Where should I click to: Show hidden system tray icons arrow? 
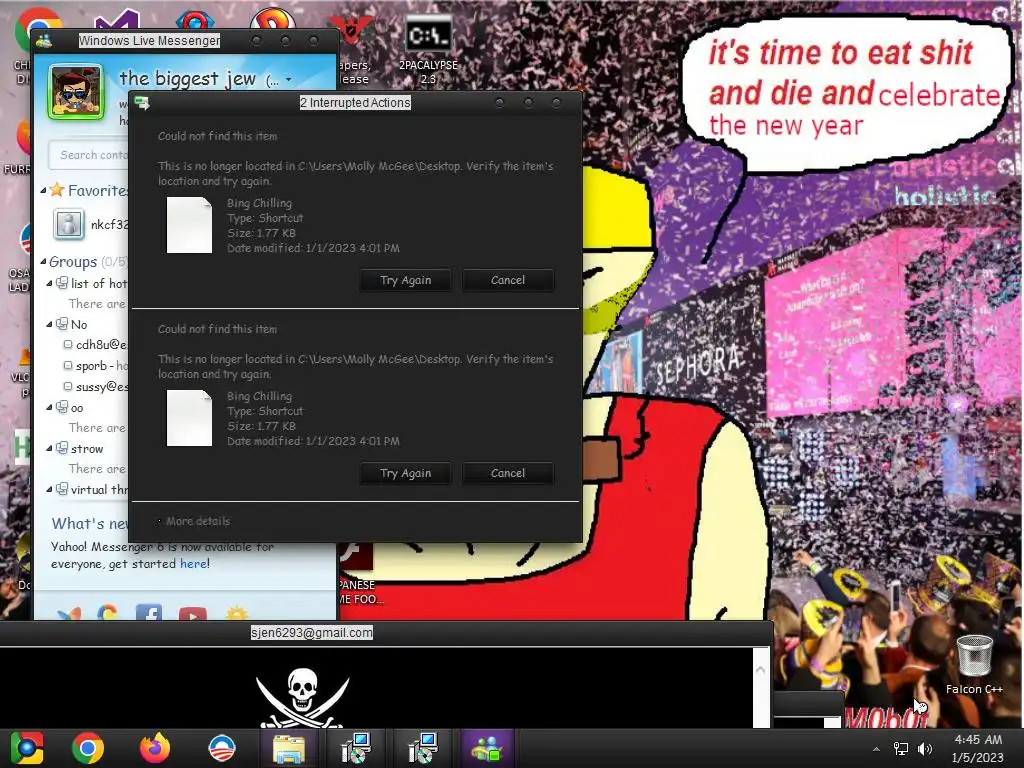pos(876,749)
